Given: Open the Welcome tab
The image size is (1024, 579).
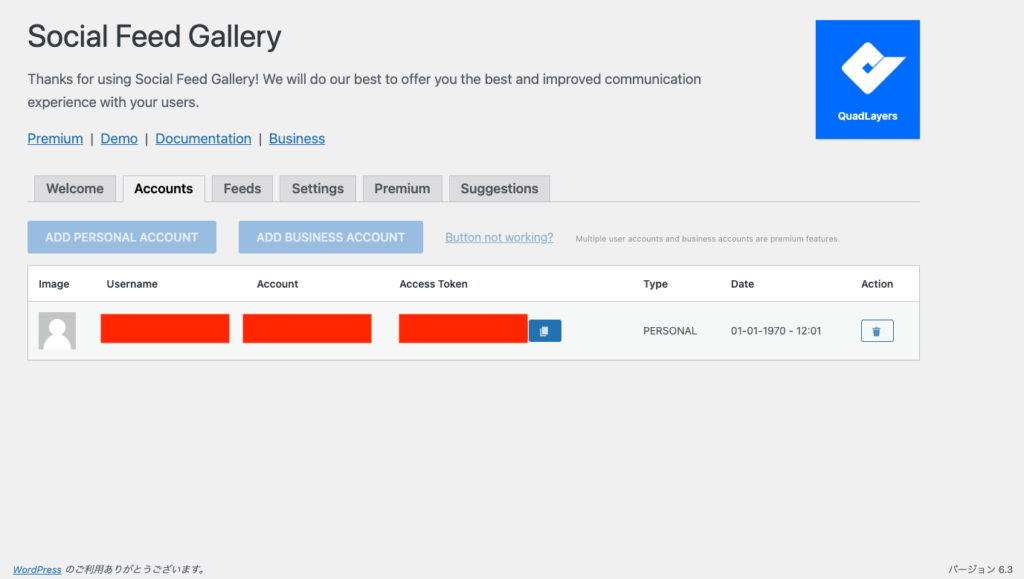Looking at the screenshot, I should coord(75,188).
